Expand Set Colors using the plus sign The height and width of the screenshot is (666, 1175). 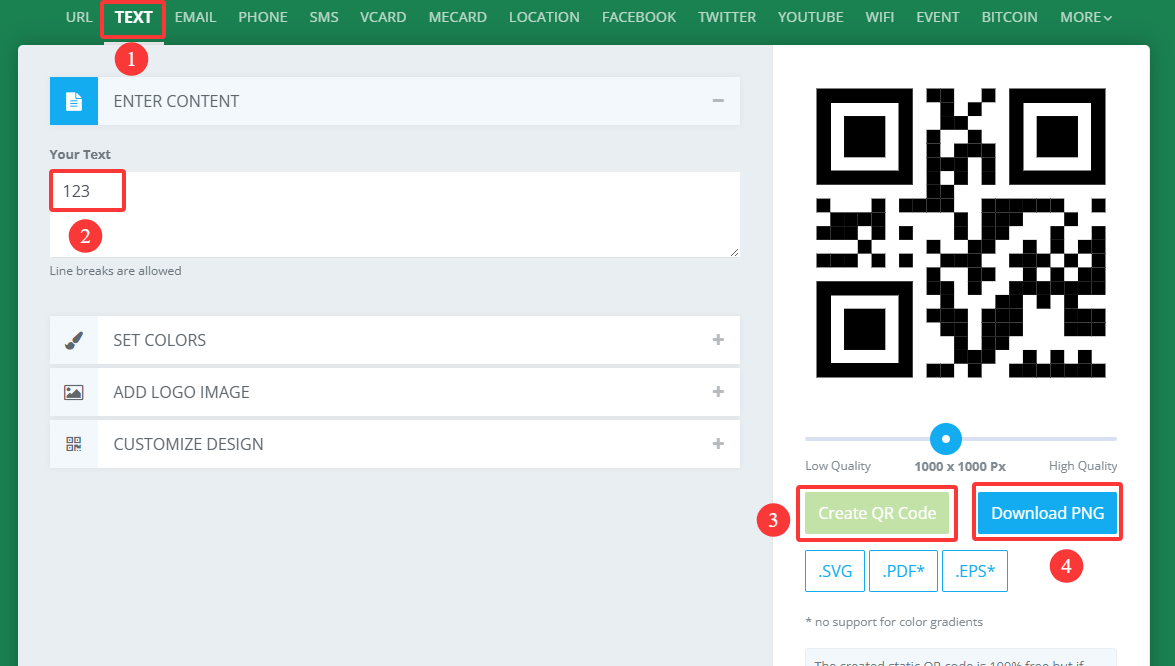tap(718, 340)
